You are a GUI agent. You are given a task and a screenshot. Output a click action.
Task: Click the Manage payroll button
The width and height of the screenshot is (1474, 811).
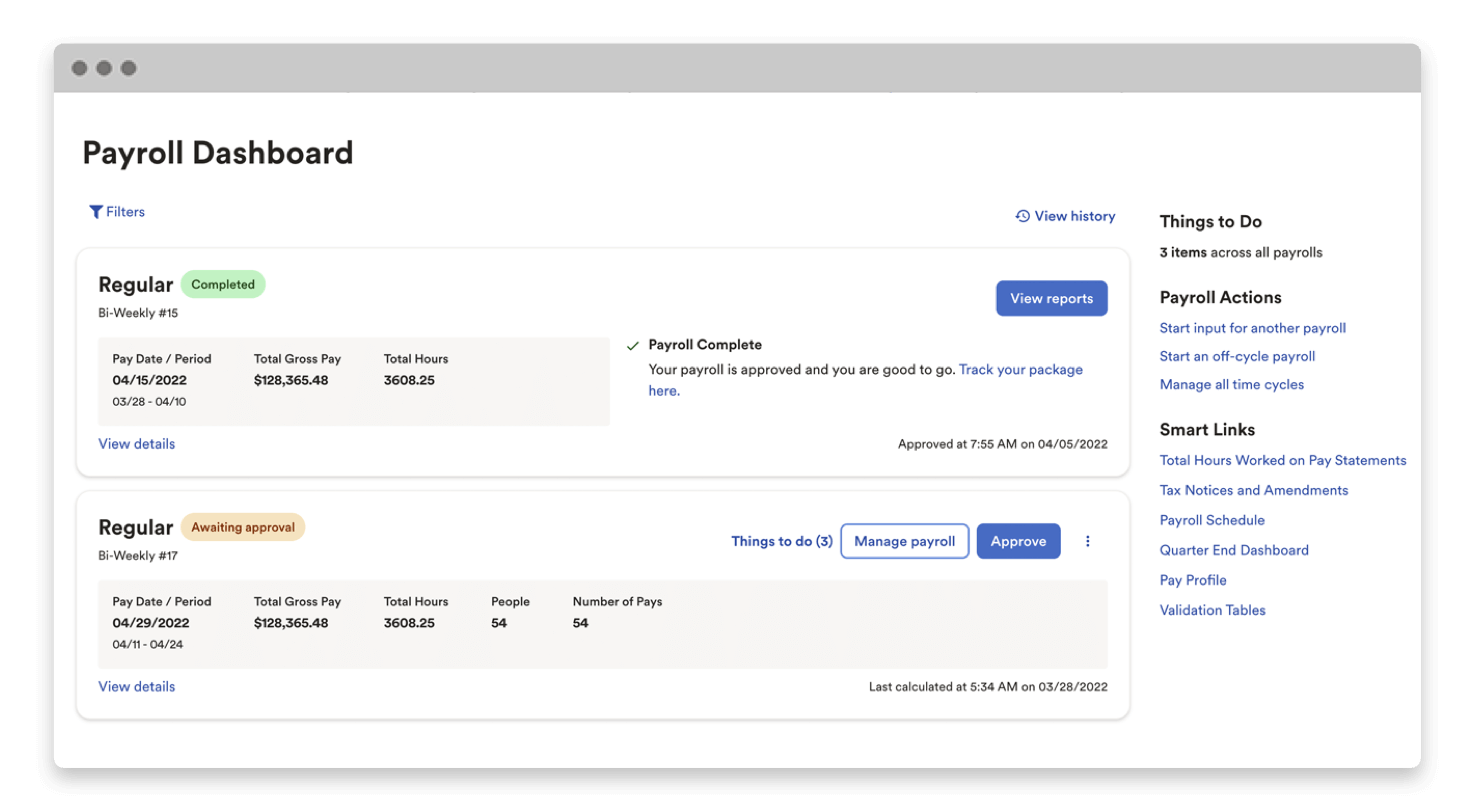904,540
